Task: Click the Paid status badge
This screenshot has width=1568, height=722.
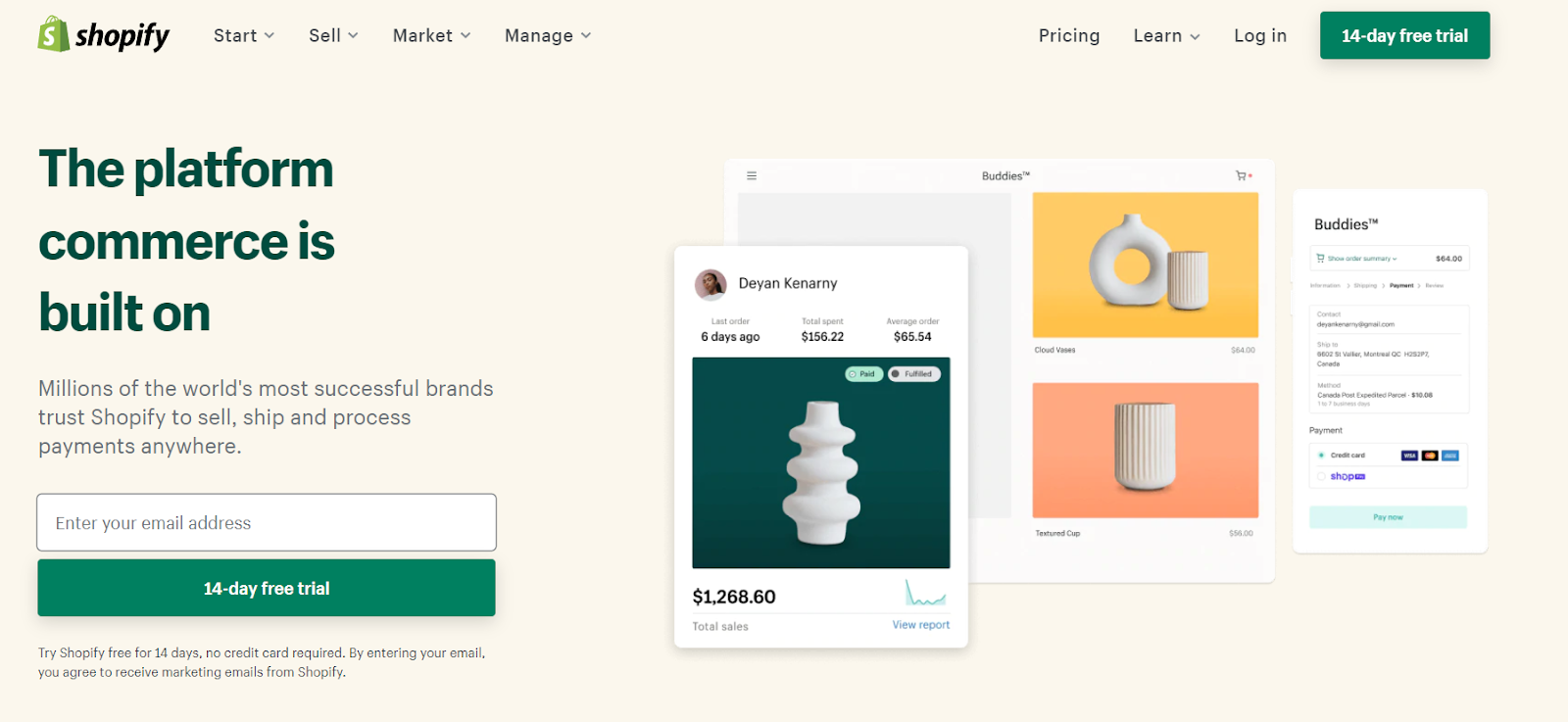Action: pyautogui.click(x=864, y=374)
